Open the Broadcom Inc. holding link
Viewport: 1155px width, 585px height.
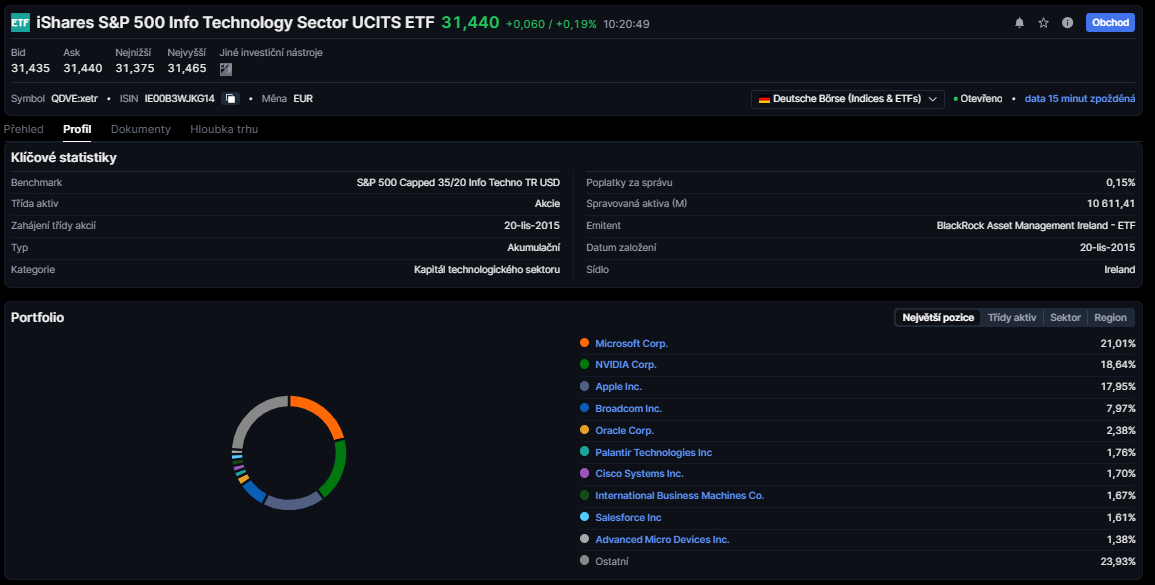628,408
